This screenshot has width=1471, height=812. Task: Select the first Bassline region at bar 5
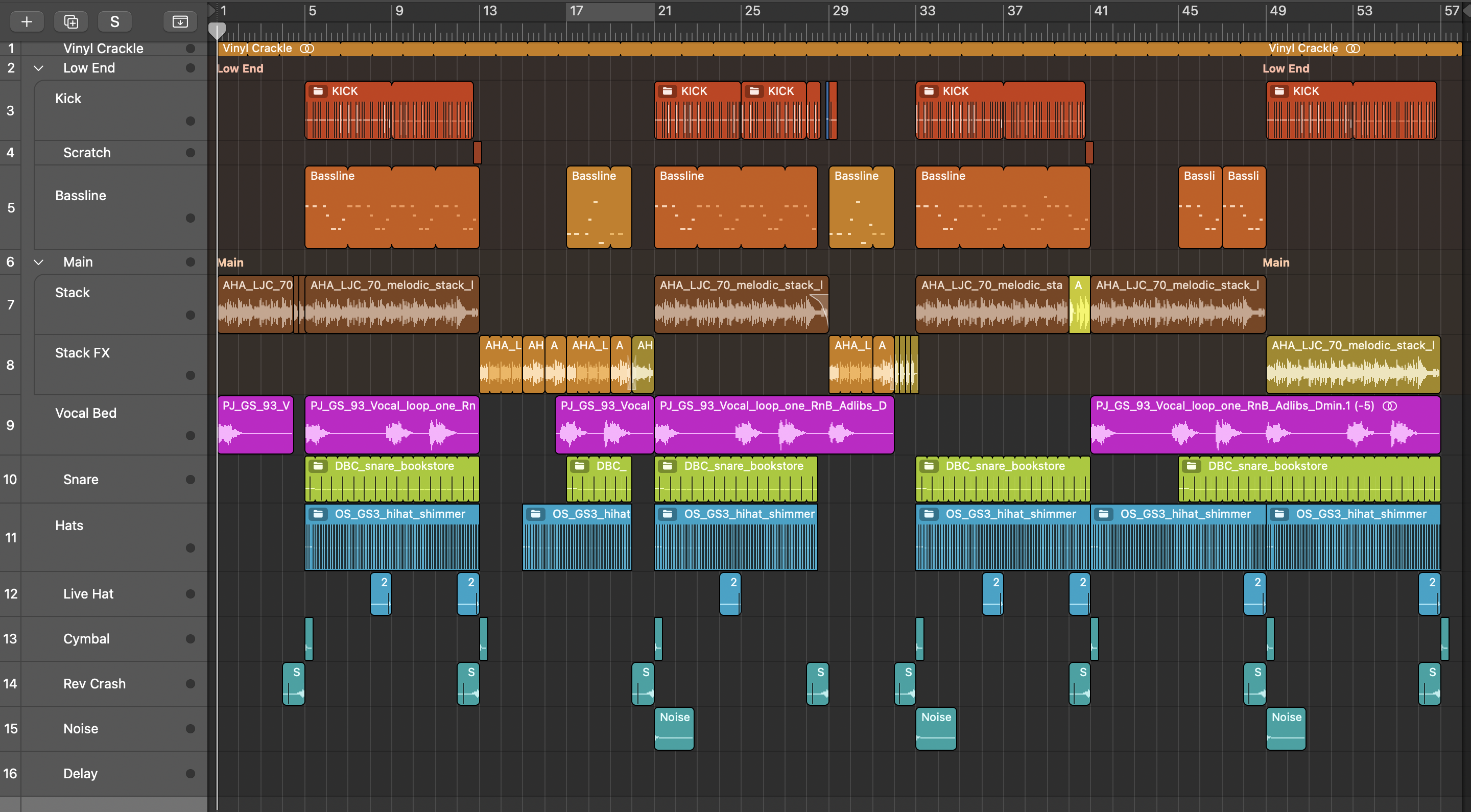click(x=392, y=207)
